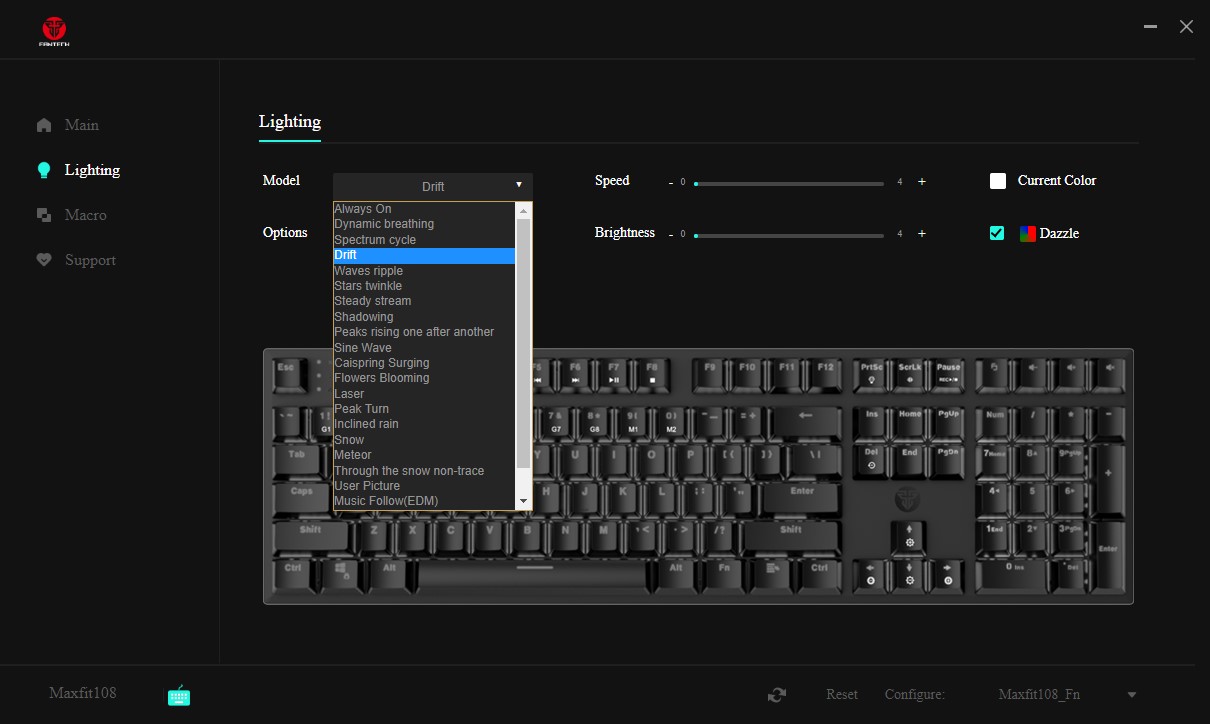The width and height of the screenshot is (1210, 724).
Task: Decrease Brightness with the minus button
Action: tap(671, 234)
